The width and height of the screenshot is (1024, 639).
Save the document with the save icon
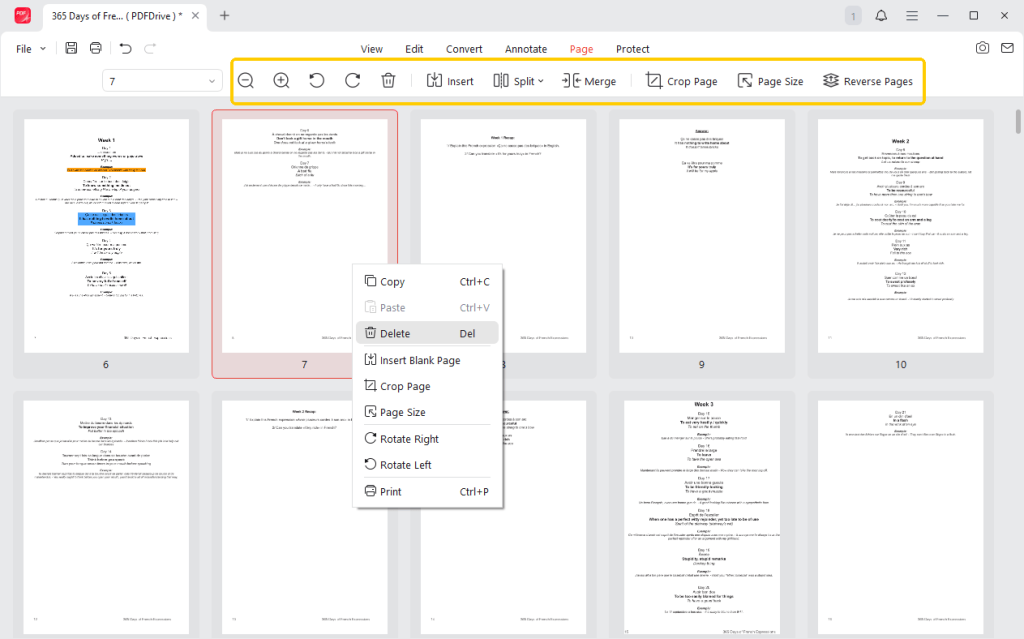click(x=70, y=48)
